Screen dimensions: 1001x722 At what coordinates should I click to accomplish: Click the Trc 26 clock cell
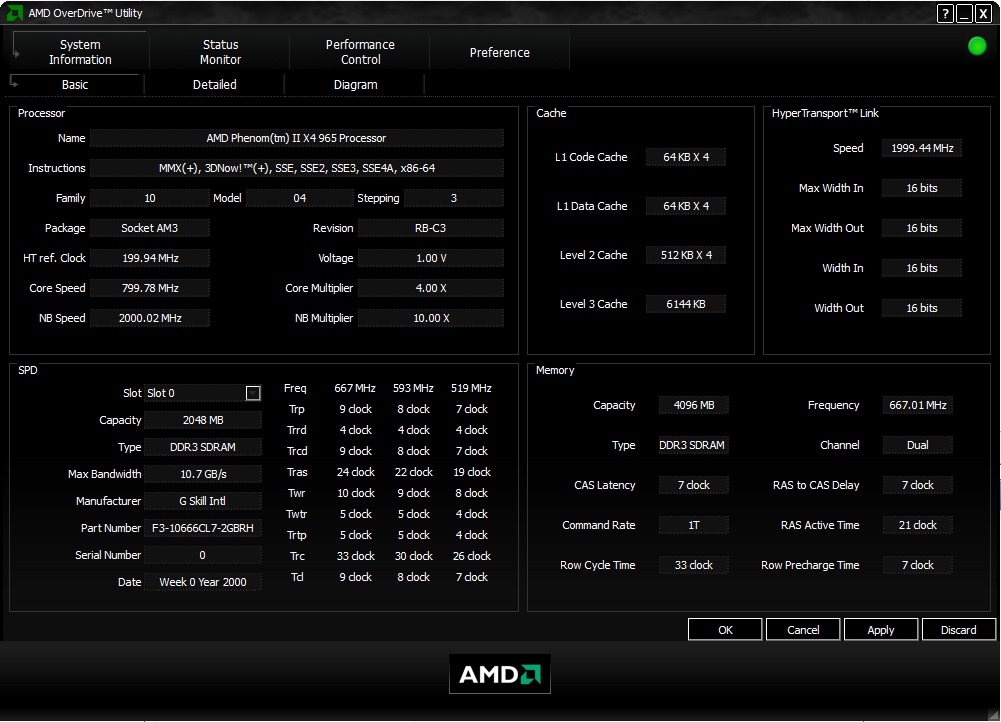(x=472, y=556)
